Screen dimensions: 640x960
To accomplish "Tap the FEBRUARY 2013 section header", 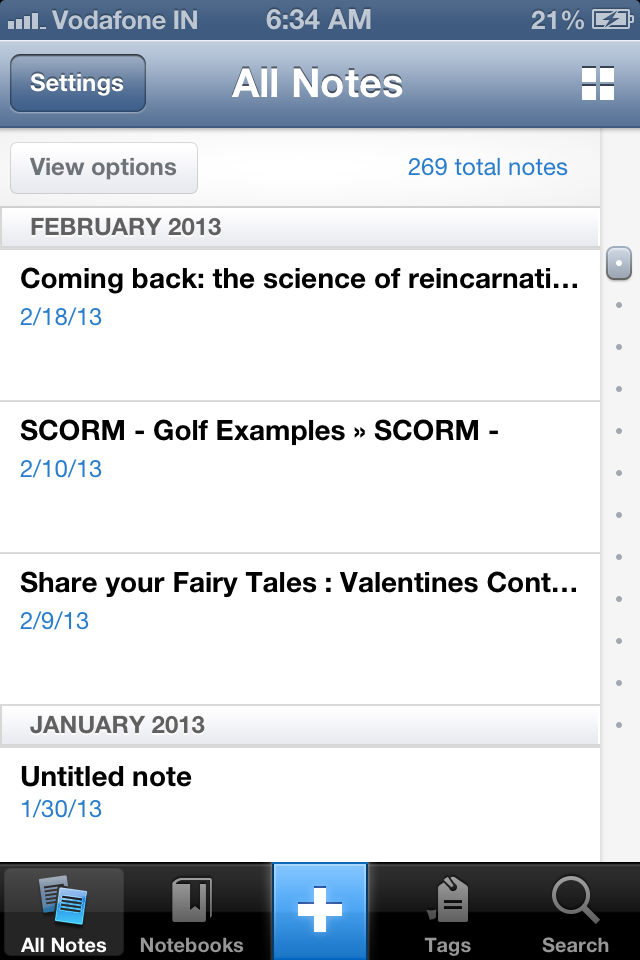I will click(300, 227).
